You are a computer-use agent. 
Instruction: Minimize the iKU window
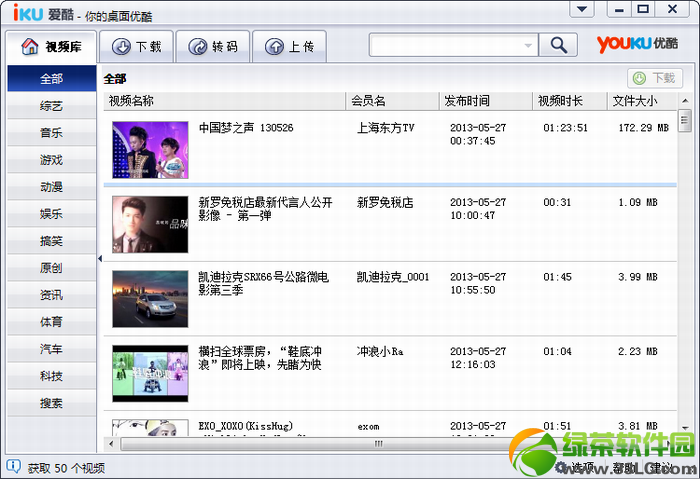click(619, 9)
